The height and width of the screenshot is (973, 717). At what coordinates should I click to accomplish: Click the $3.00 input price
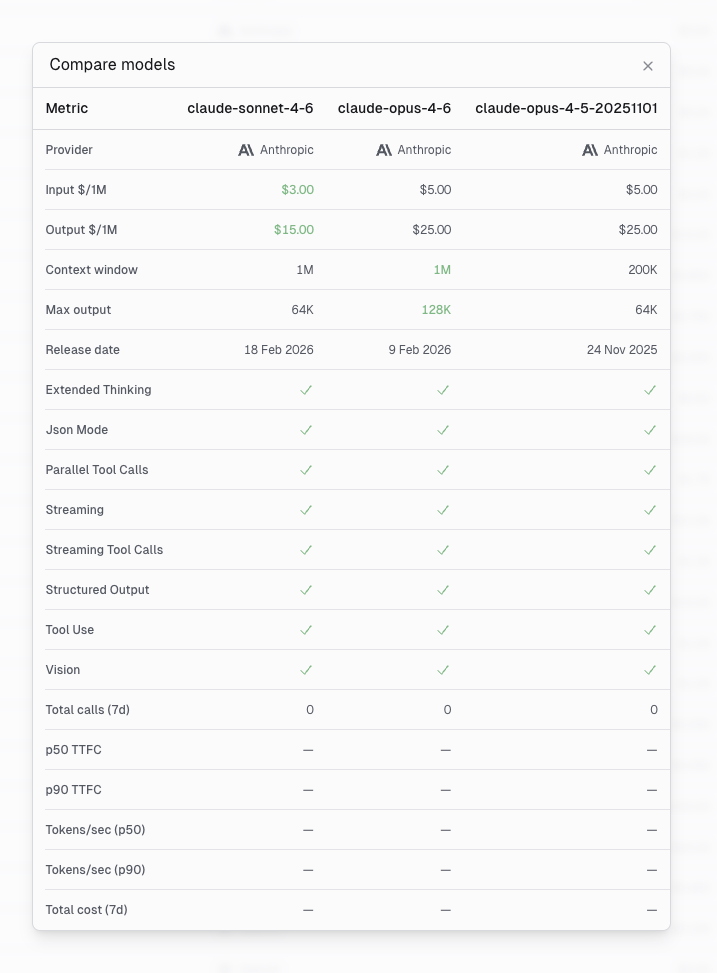(x=297, y=190)
